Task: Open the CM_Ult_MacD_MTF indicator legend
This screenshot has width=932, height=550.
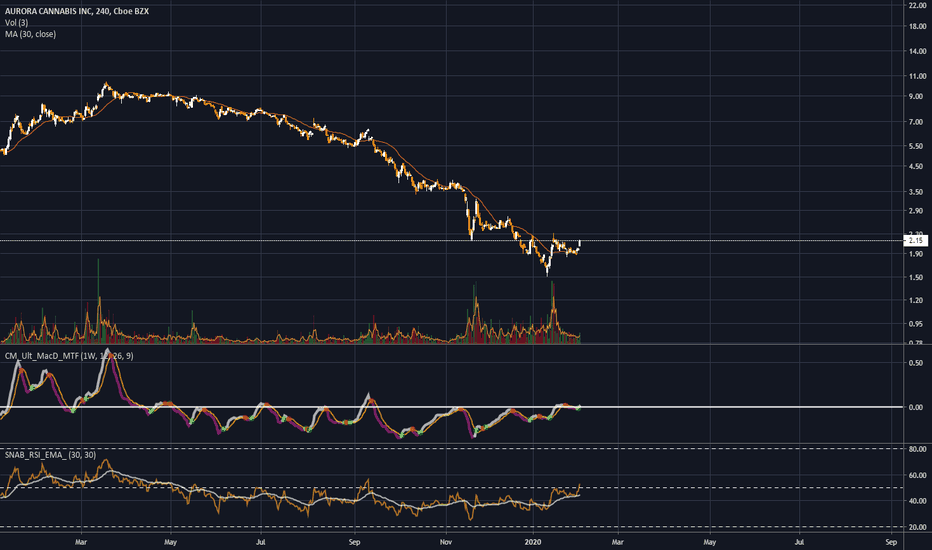Action: click(69, 356)
